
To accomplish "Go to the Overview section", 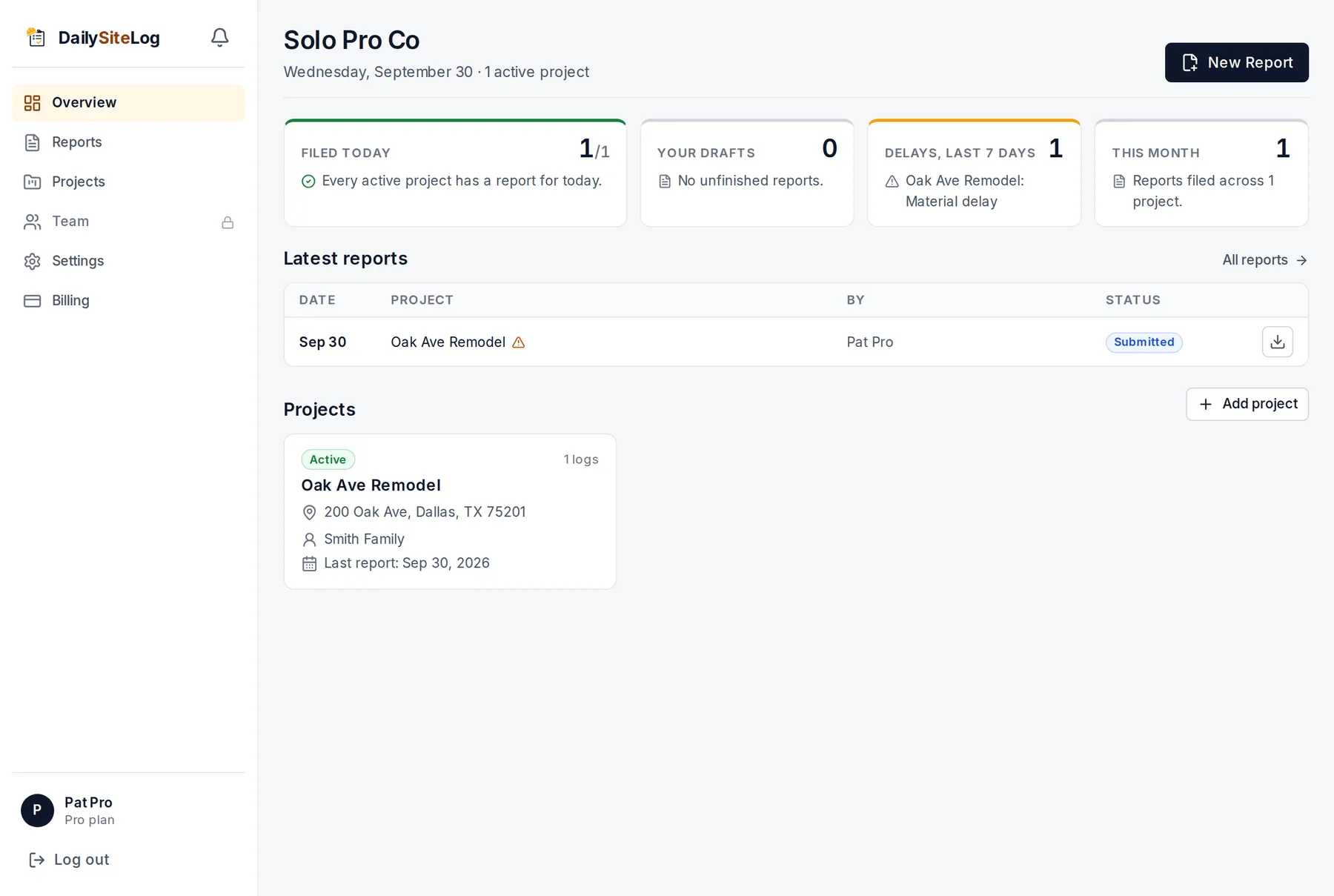I will (128, 103).
